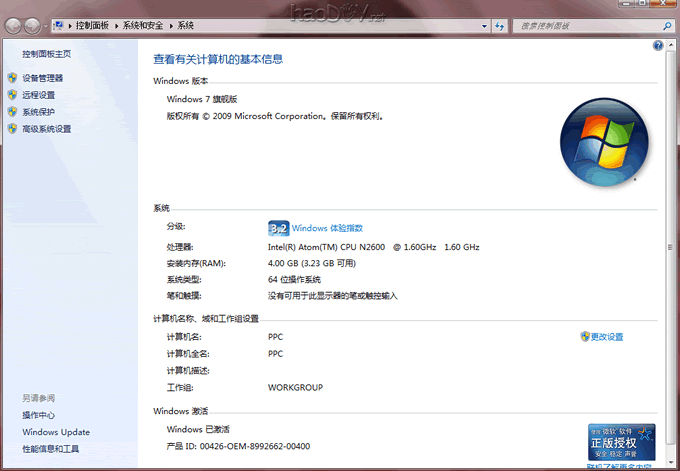This screenshot has width=680, height=471.
Task: Click the computer icon in the address bar
Action: coord(58,23)
